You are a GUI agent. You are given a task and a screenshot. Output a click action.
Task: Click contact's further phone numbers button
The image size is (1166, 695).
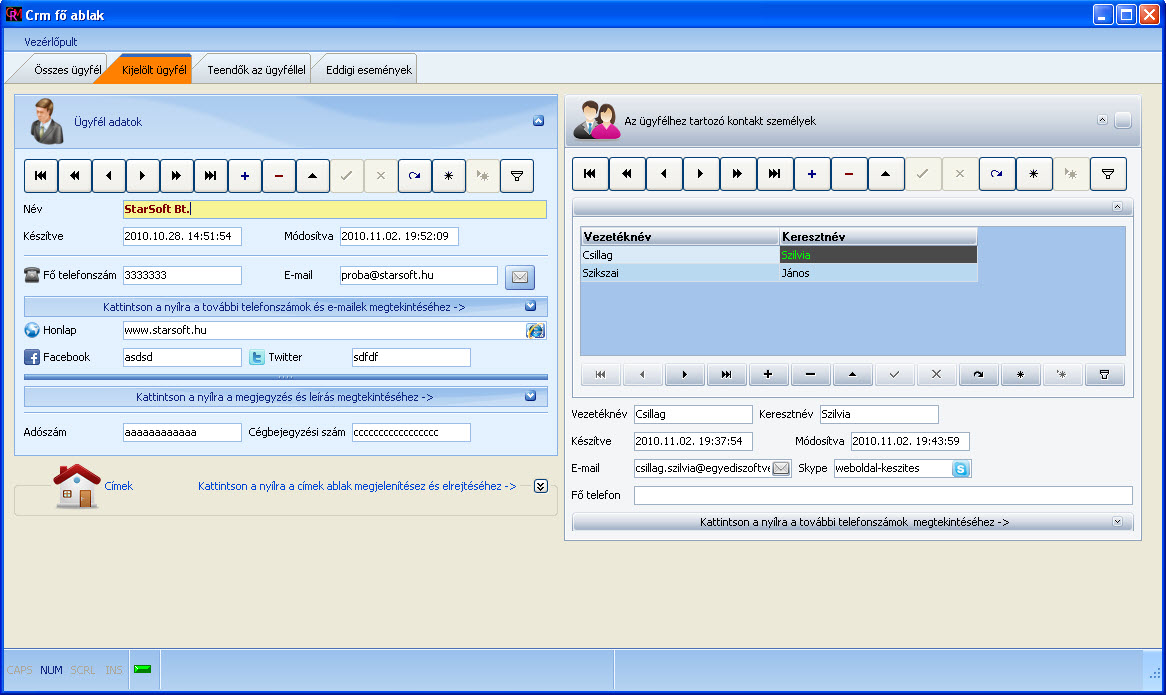pos(852,522)
